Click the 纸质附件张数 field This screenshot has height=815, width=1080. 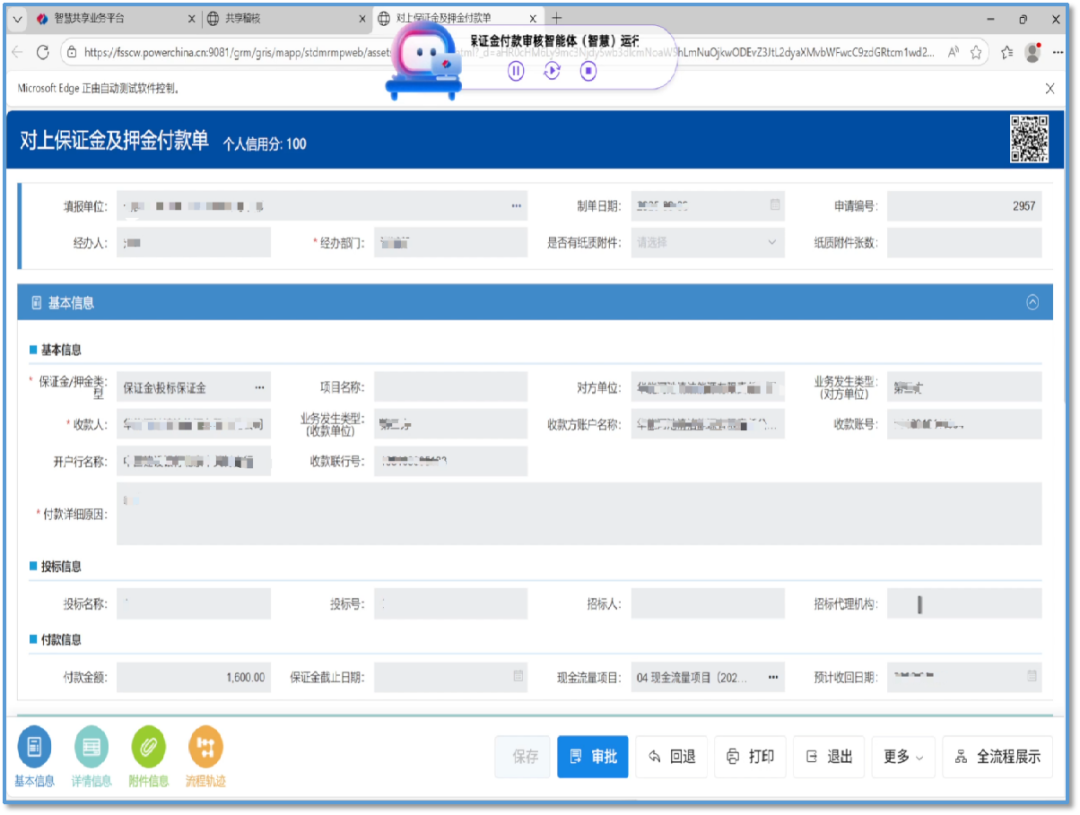[964, 243]
